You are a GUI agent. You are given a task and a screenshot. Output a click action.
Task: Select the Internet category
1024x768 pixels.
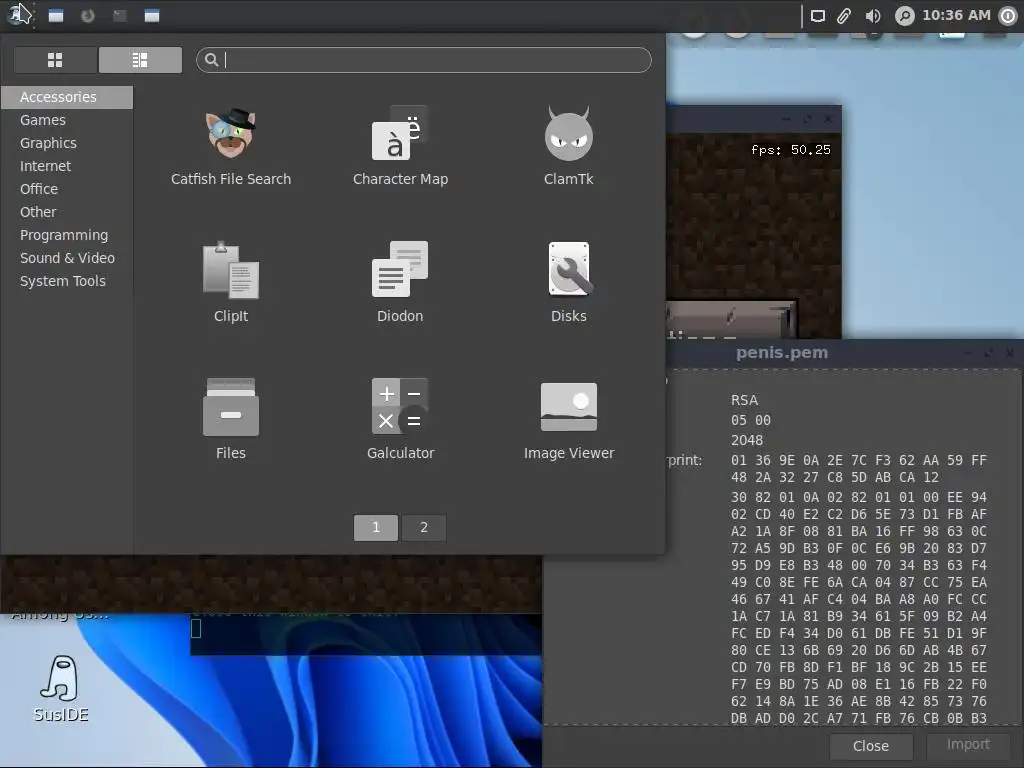[x=67, y=166]
